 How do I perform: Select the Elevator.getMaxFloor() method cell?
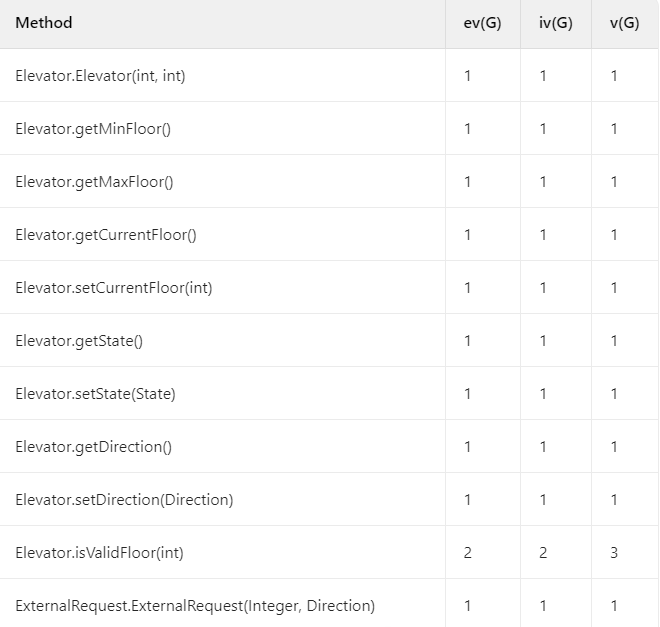[94, 182]
